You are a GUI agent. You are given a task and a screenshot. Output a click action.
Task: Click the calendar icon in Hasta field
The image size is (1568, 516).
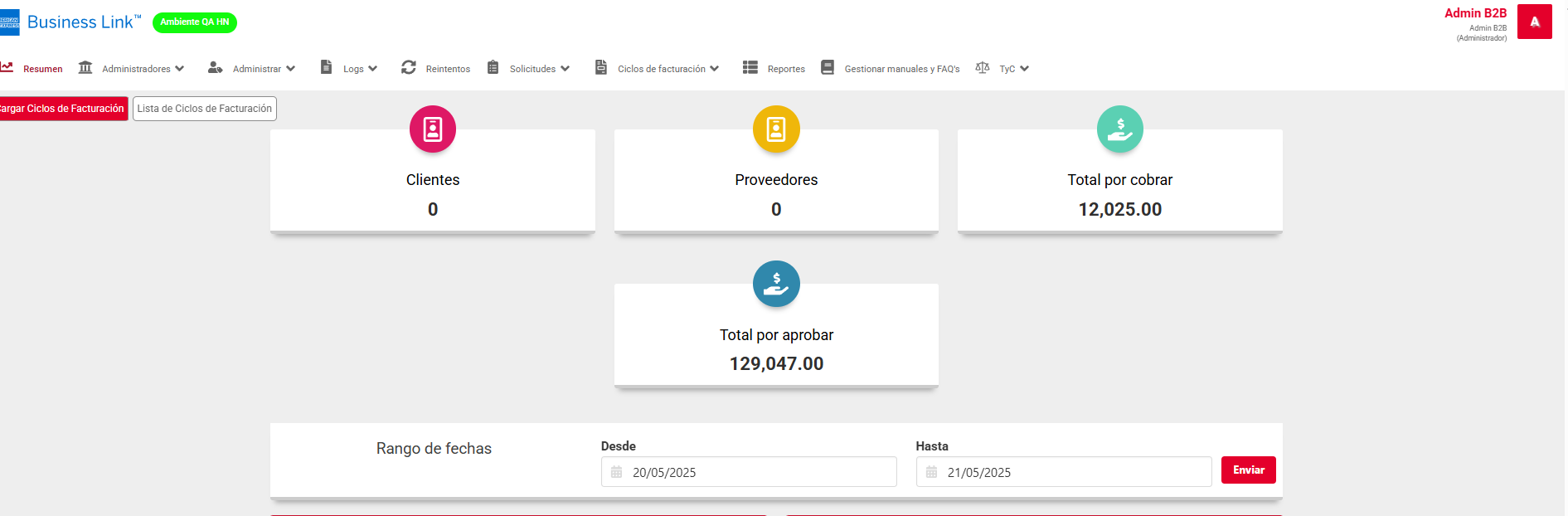(x=931, y=472)
